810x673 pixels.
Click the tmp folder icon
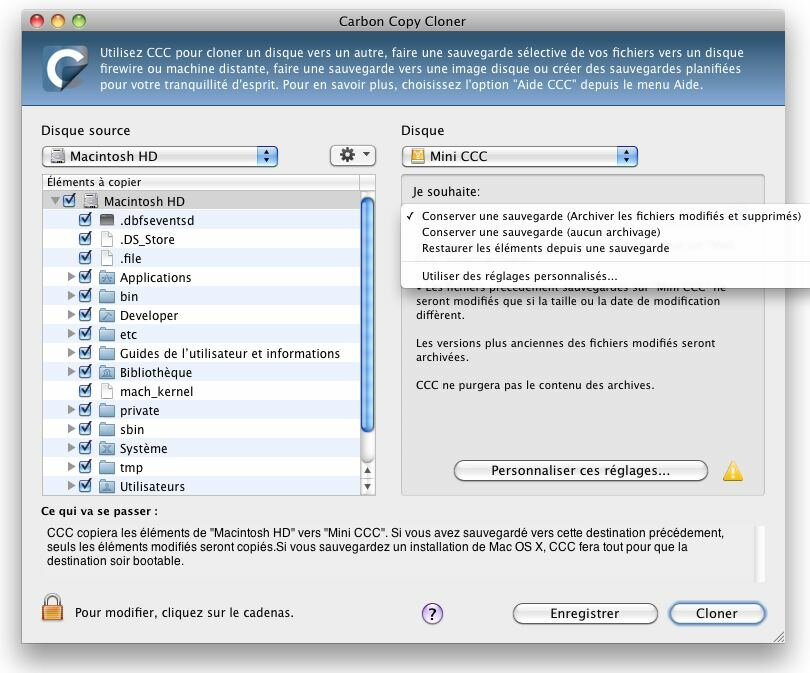pyautogui.click(x=106, y=467)
